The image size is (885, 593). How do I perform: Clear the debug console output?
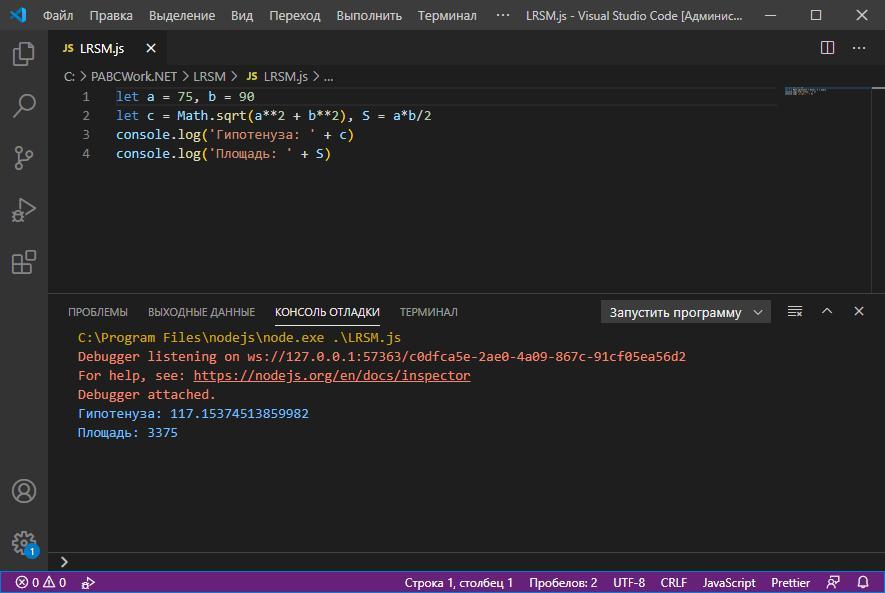(795, 312)
